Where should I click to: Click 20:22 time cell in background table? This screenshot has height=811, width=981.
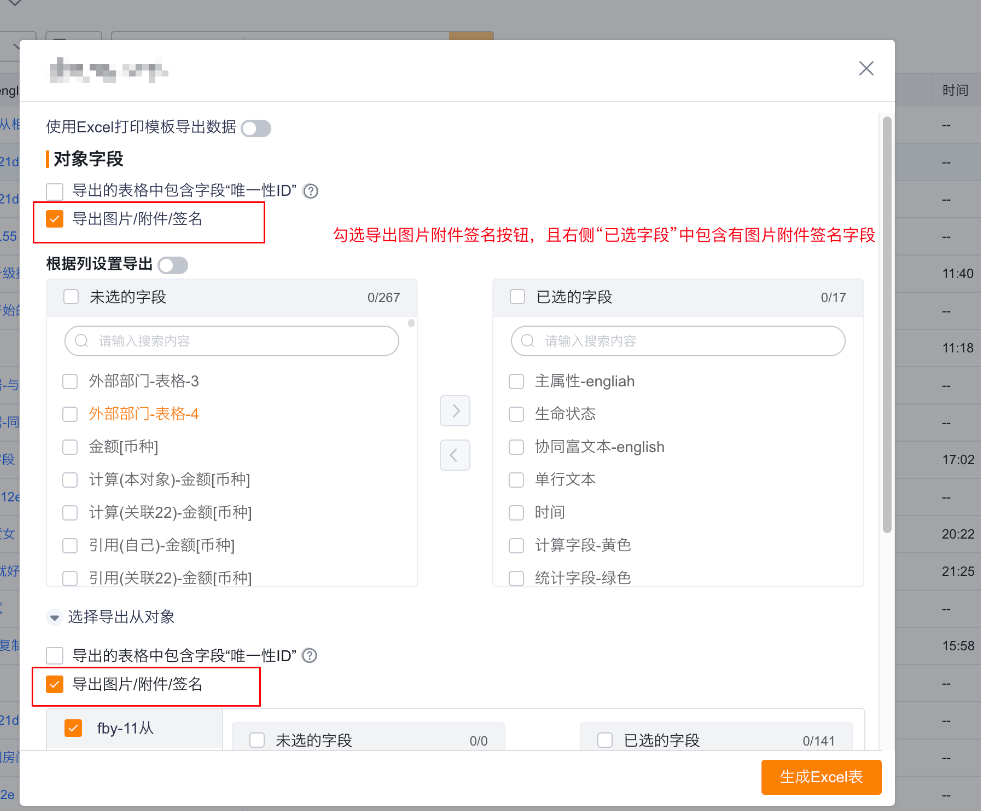click(958, 534)
